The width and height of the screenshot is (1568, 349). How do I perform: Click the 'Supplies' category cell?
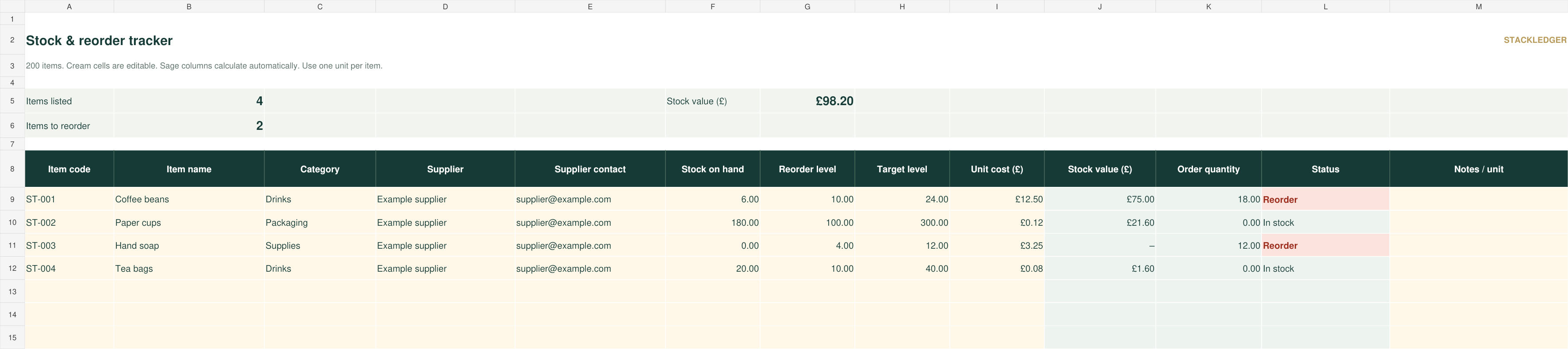[x=320, y=246]
